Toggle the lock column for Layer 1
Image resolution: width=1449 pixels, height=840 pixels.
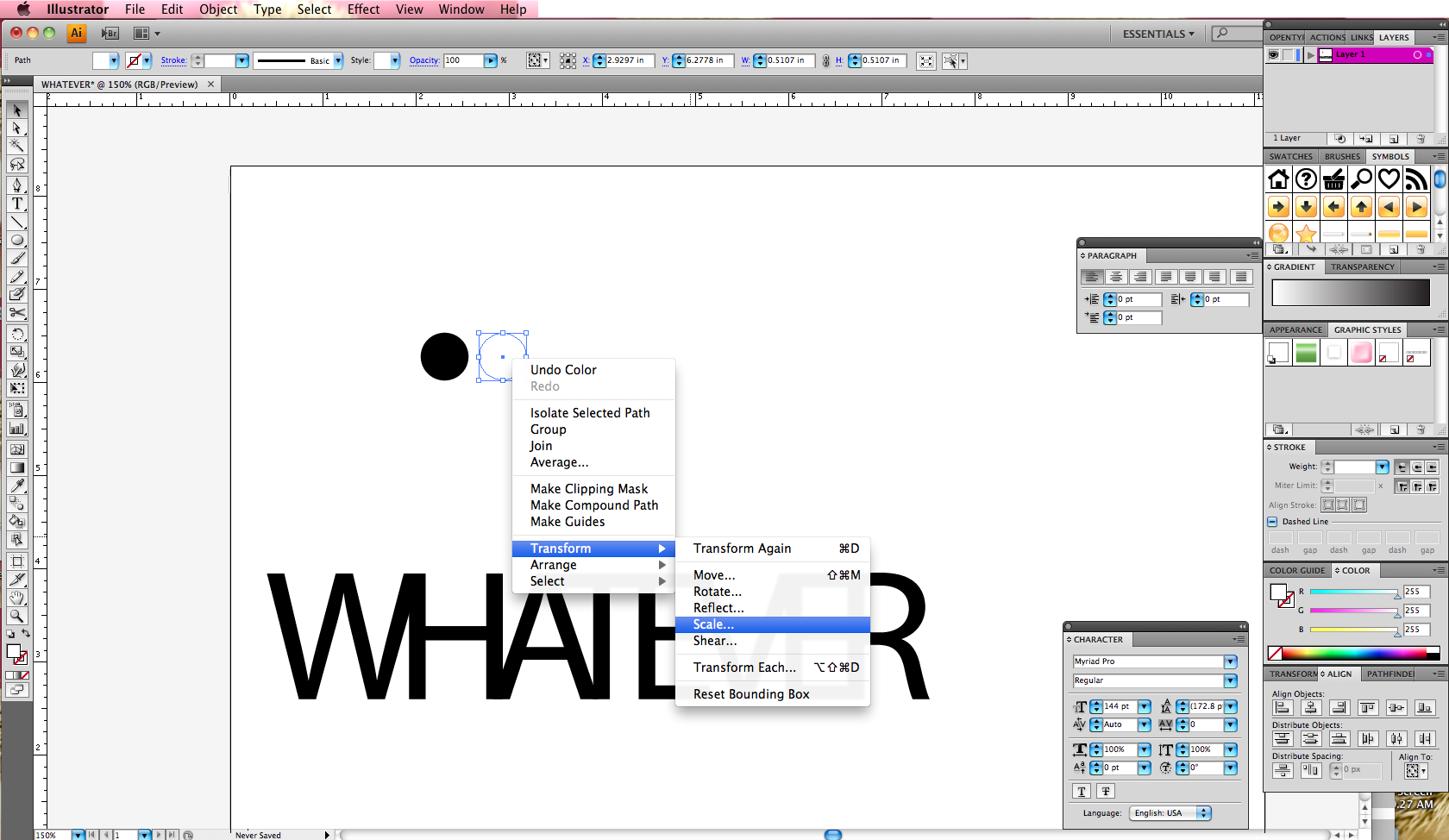coord(1289,54)
